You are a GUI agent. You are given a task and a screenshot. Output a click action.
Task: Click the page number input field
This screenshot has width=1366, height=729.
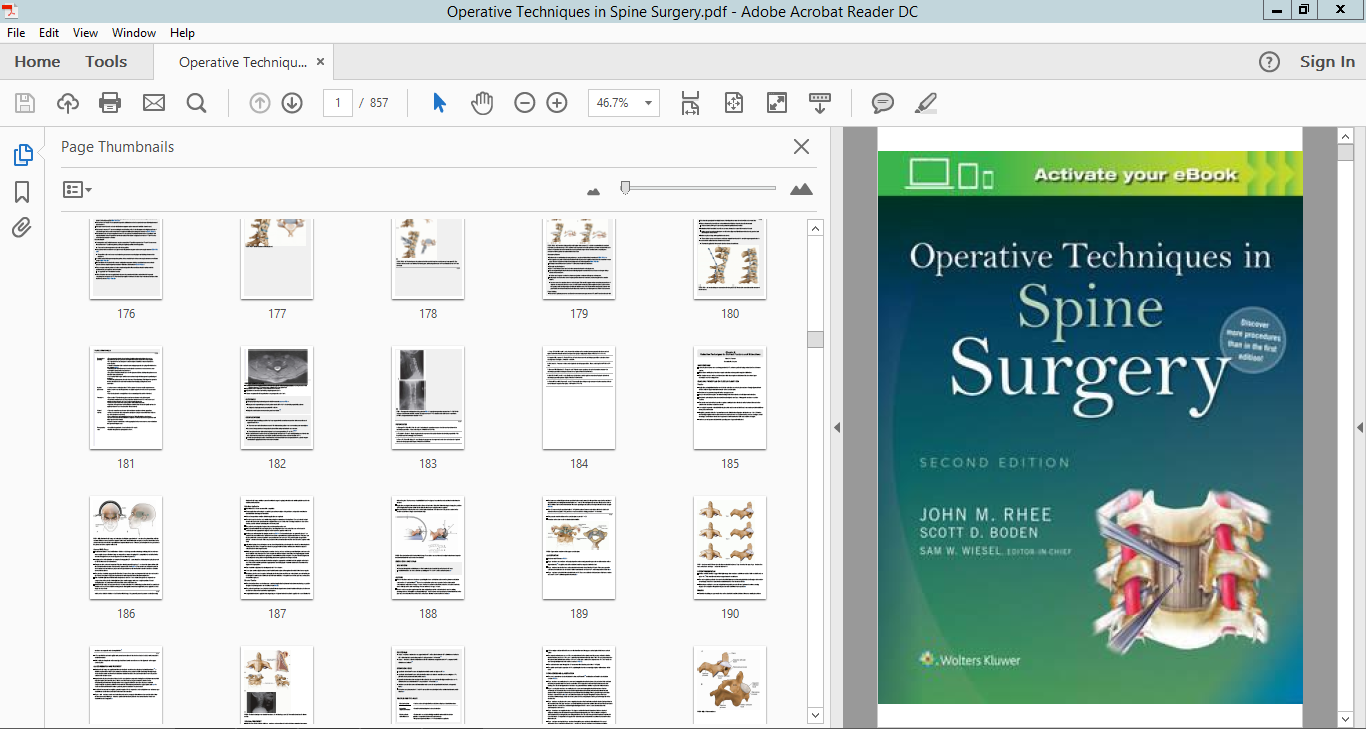[338, 103]
